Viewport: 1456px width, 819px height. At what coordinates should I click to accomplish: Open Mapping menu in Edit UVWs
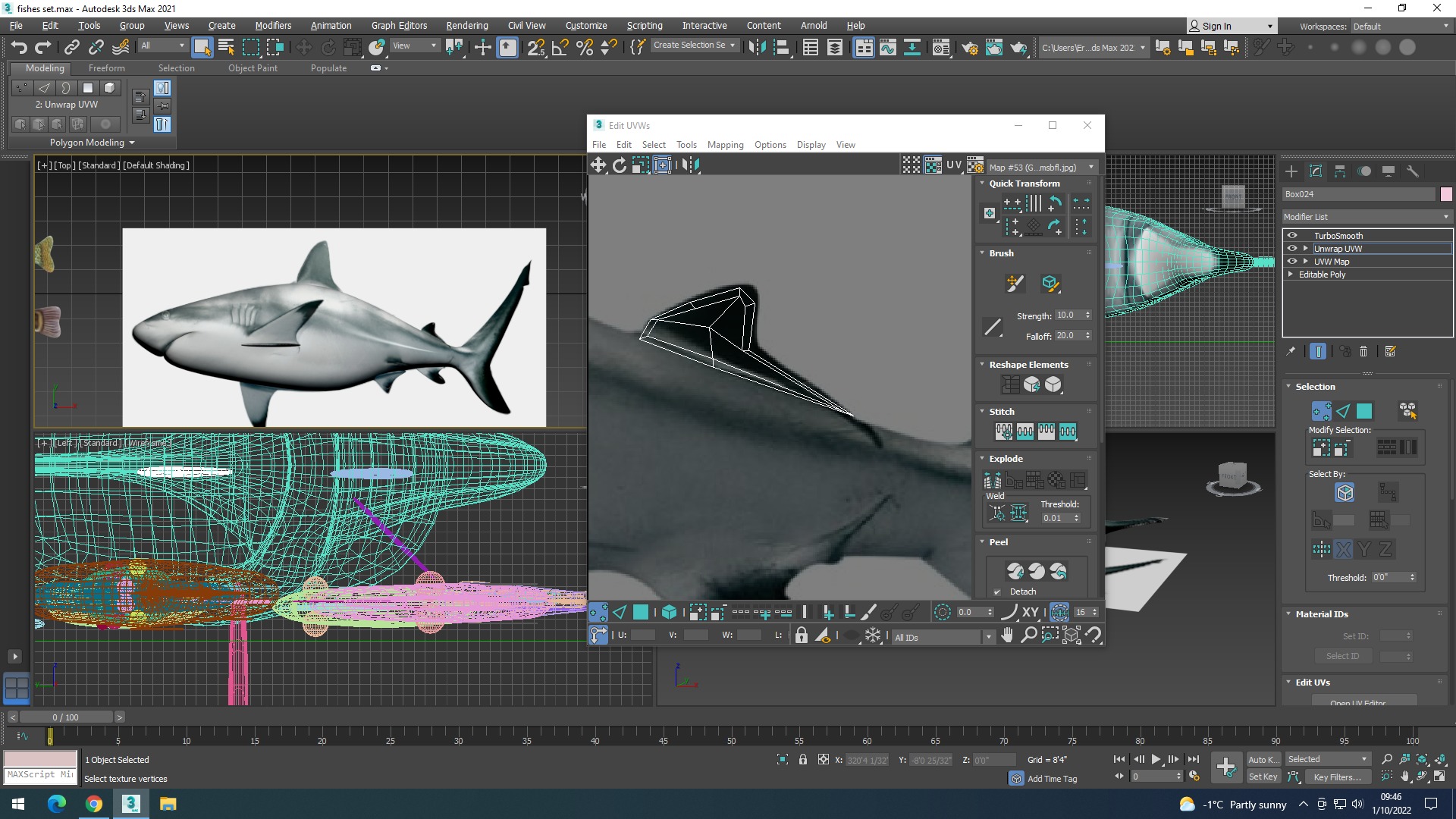(x=725, y=145)
